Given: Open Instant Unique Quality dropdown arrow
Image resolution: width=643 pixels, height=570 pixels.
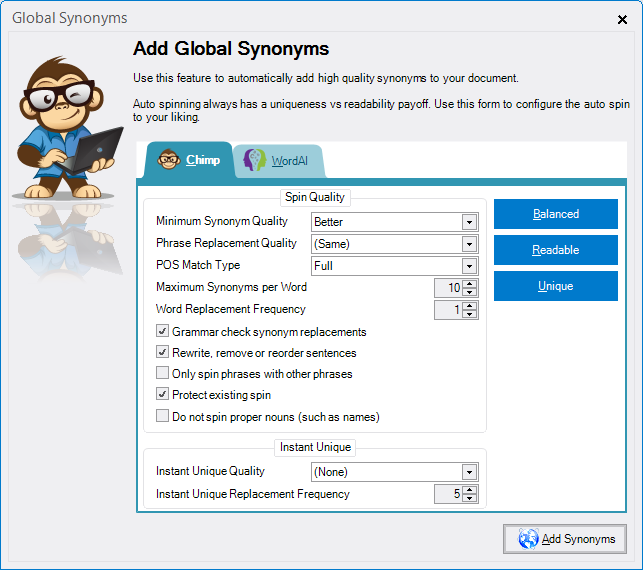Looking at the screenshot, I should click(x=470, y=472).
